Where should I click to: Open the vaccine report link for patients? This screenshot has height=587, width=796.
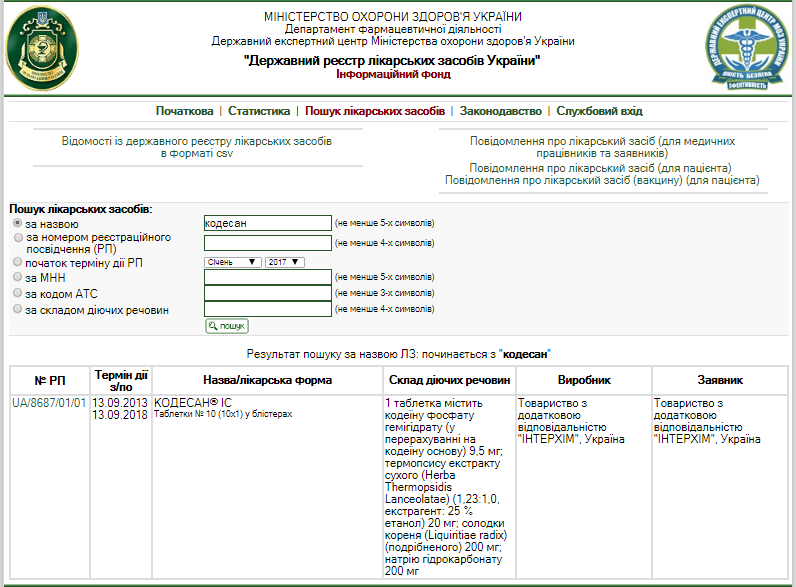601,181
